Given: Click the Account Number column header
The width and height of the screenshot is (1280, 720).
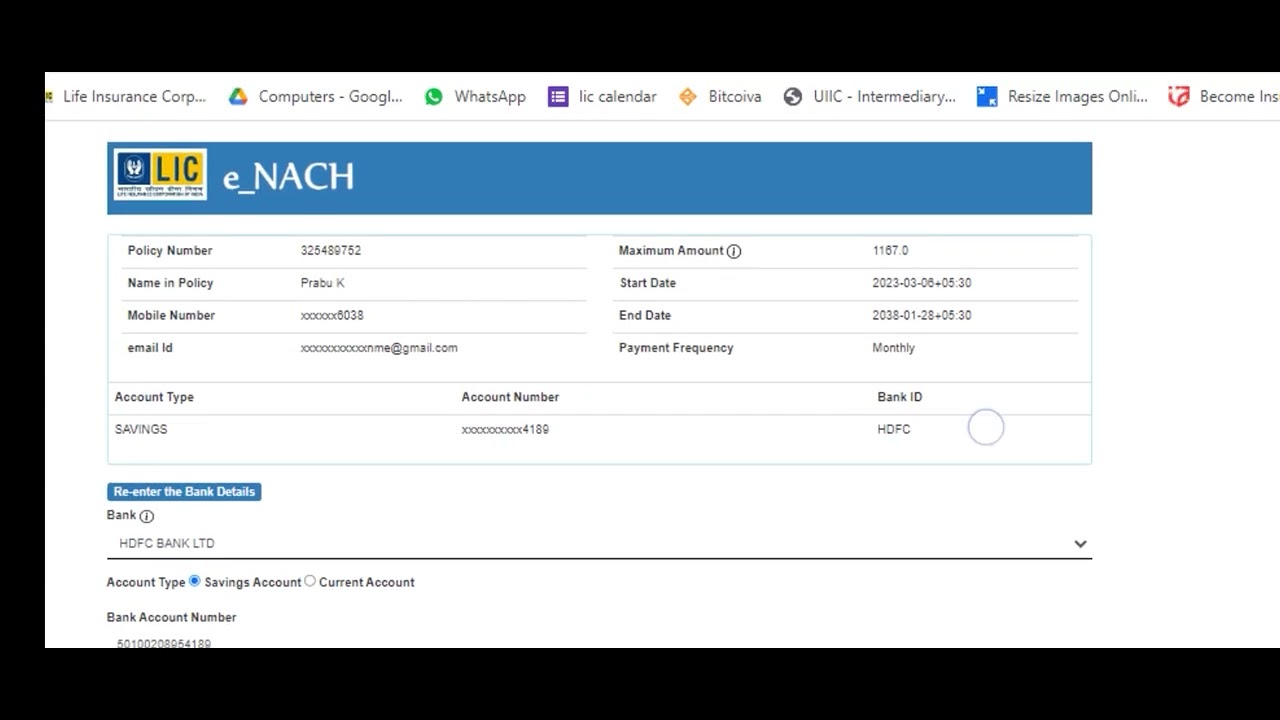Looking at the screenshot, I should (510, 397).
